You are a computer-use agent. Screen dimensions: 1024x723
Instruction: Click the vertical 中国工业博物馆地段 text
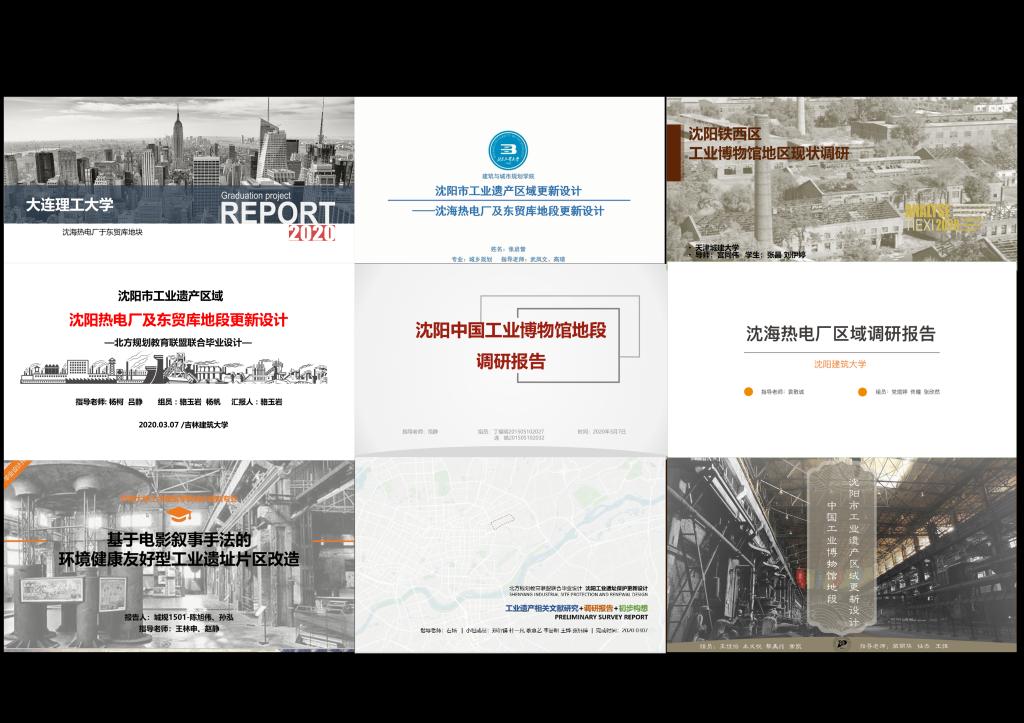[831, 552]
